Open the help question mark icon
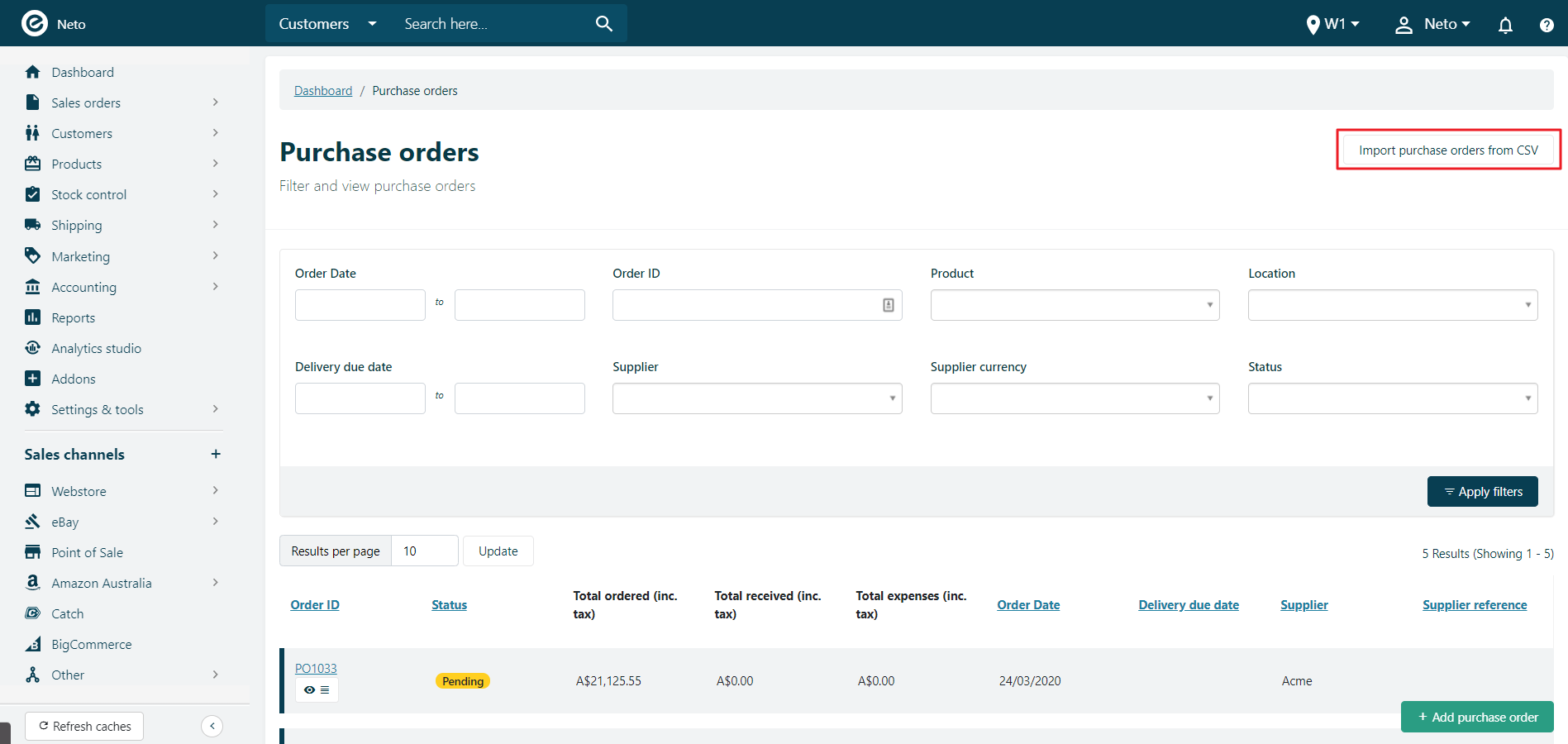 coord(1547,25)
